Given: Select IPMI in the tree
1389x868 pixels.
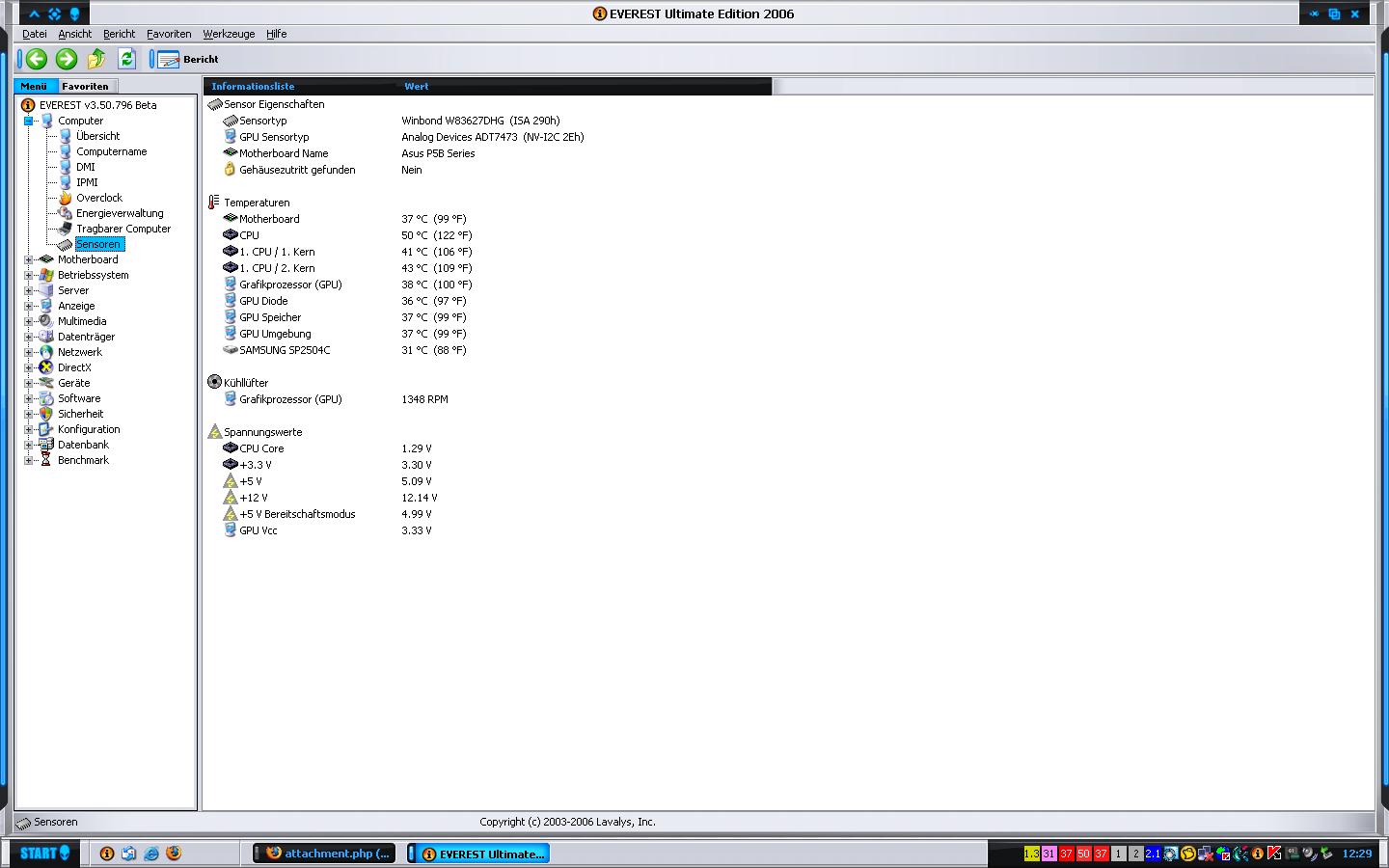Looking at the screenshot, I should pos(87,182).
